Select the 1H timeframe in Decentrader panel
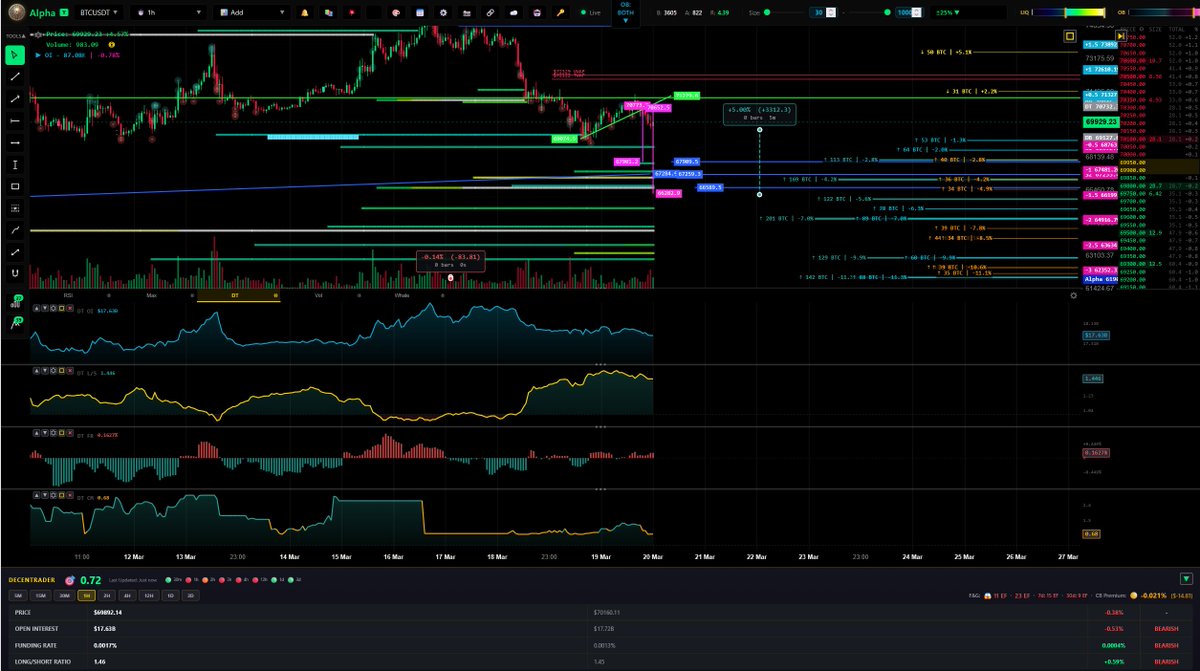The height and width of the screenshot is (671, 1200). click(86, 595)
